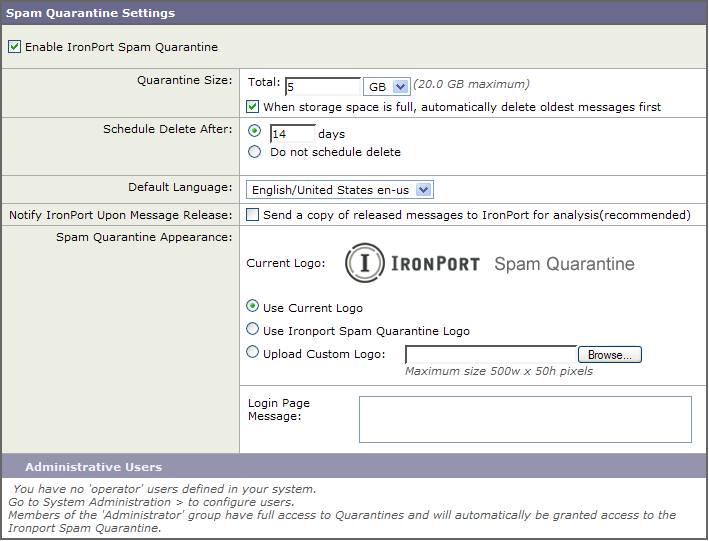Select Do not schedule delete option
709x541 pixels.
255,152
